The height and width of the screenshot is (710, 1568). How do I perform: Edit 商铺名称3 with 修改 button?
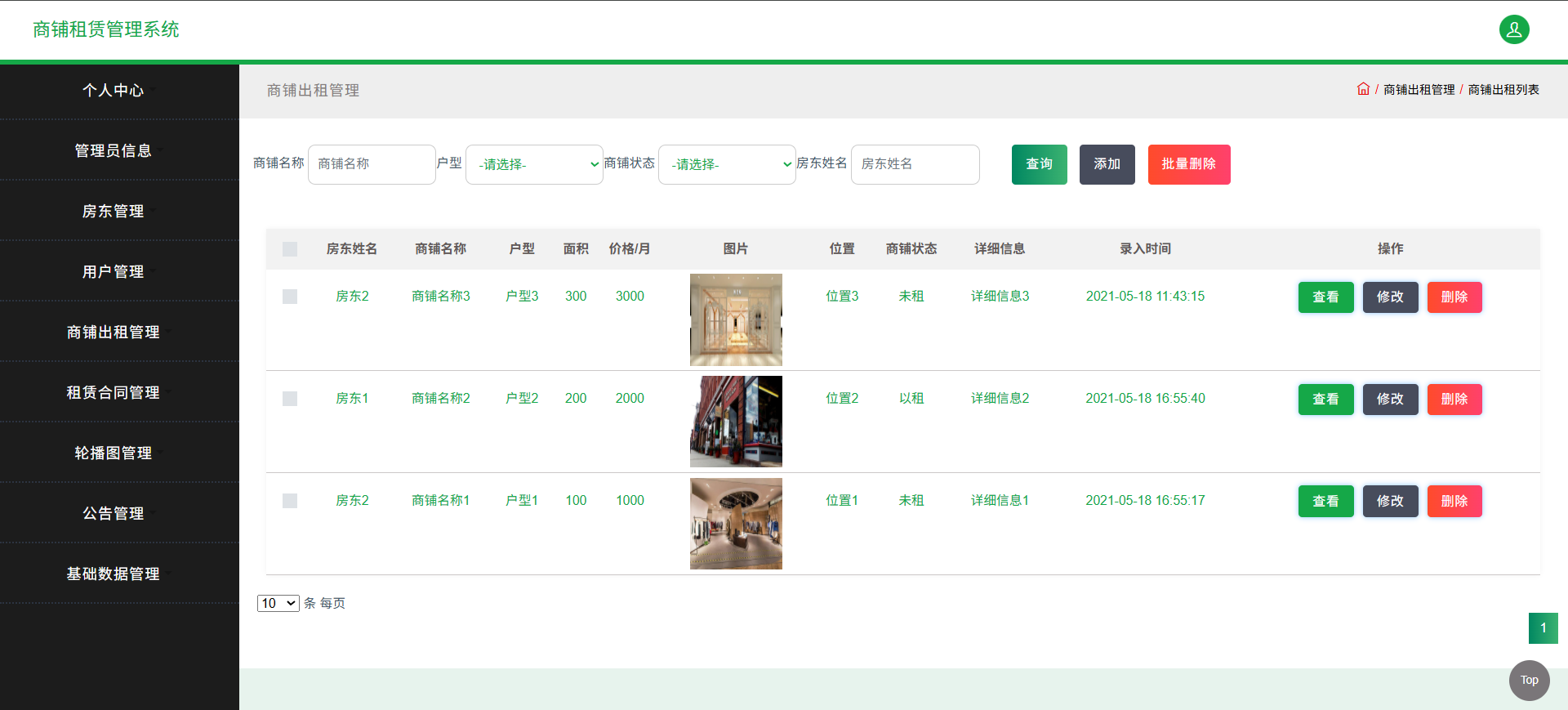click(1391, 297)
